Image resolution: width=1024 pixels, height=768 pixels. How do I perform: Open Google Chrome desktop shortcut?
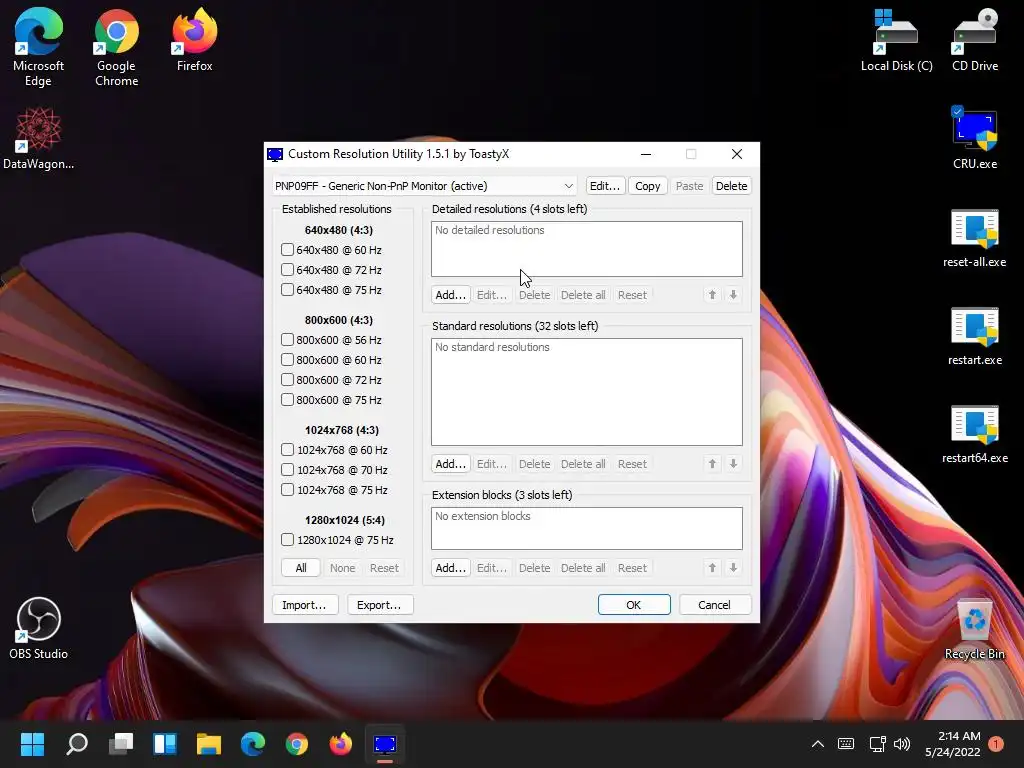click(116, 47)
